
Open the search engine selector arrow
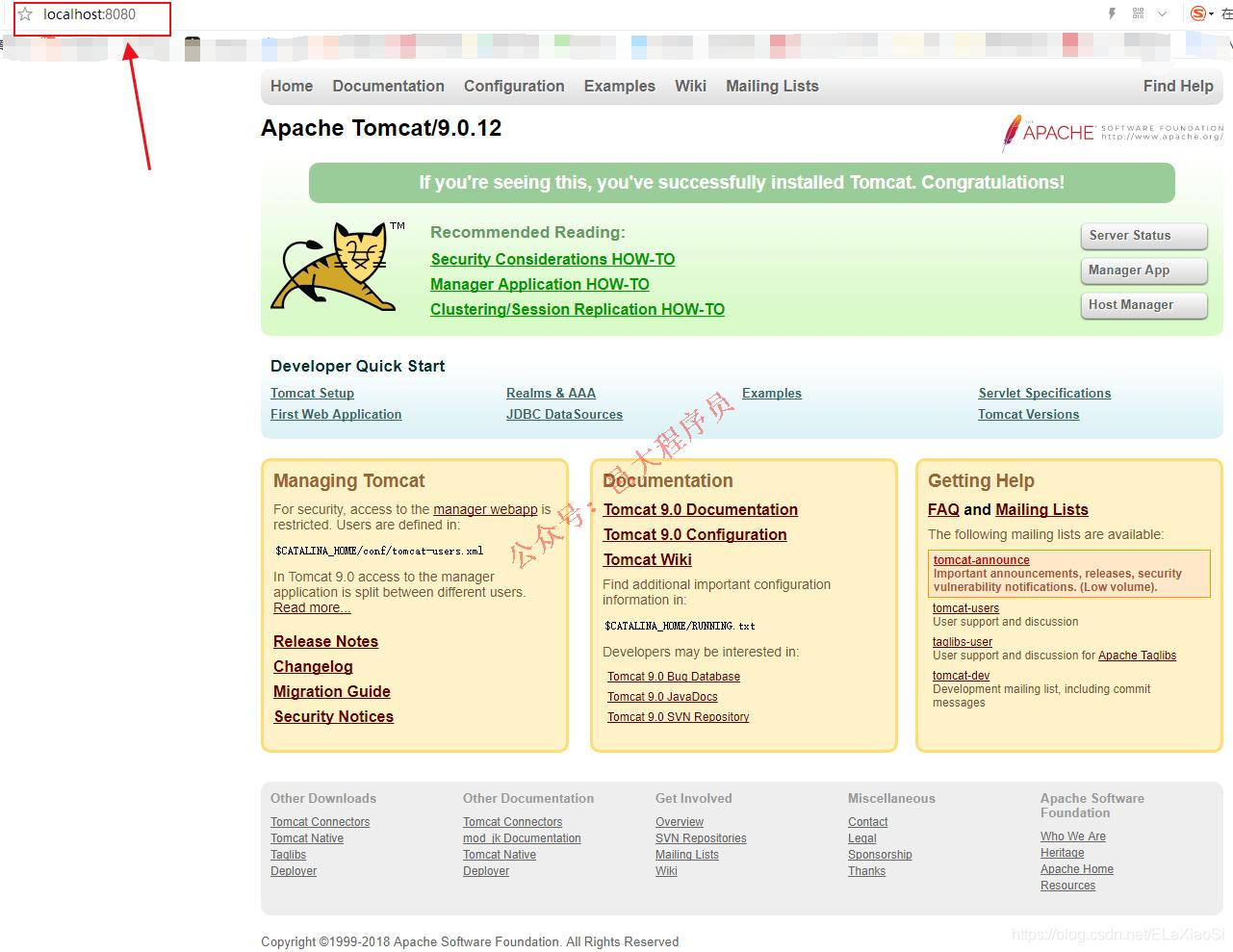[1211, 14]
